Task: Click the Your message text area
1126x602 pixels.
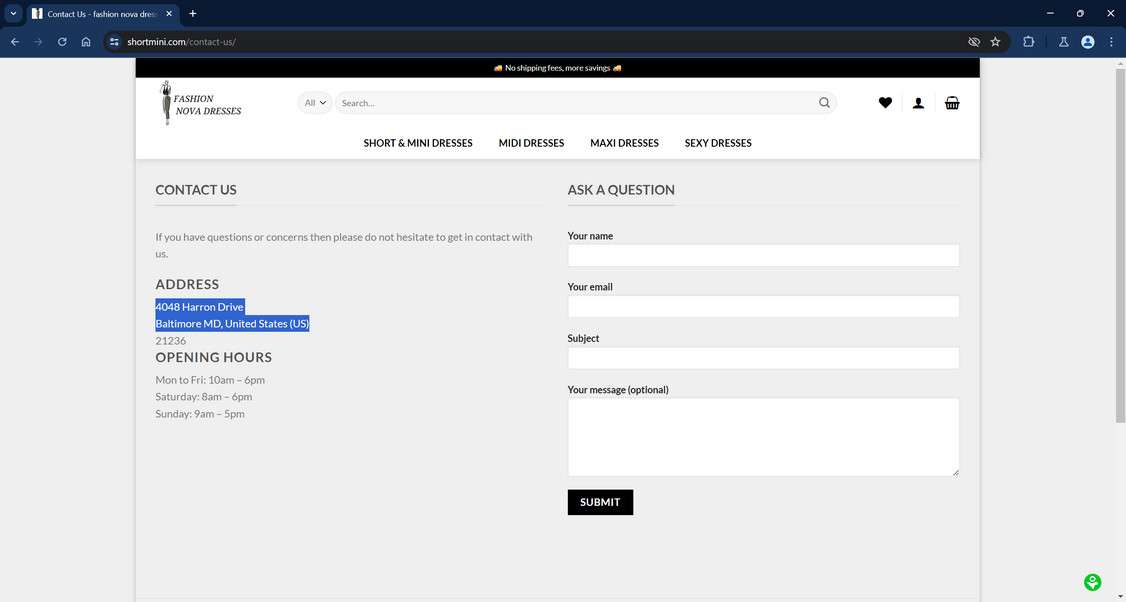Action: click(x=763, y=437)
